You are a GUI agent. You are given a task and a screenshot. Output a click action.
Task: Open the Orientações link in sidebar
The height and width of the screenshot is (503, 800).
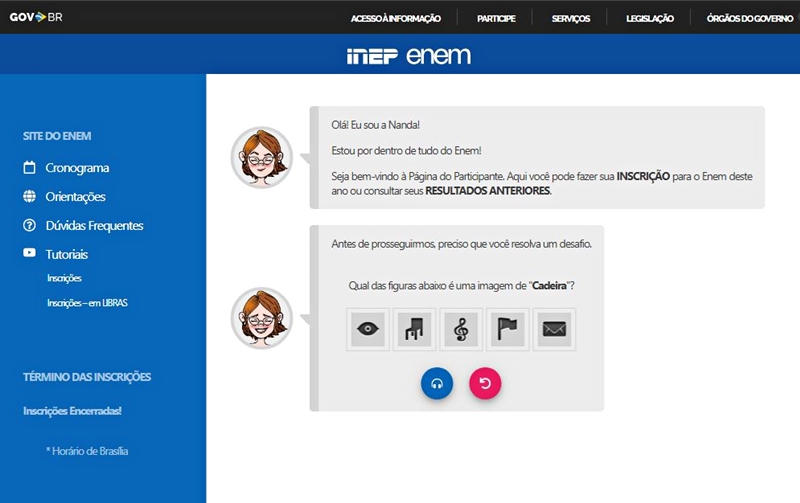pyautogui.click(x=76, y=197)
